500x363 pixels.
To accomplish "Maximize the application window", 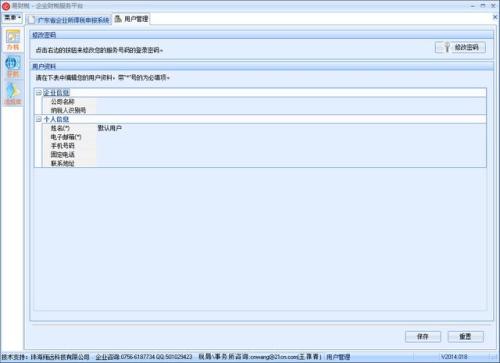I will (483, 6).
